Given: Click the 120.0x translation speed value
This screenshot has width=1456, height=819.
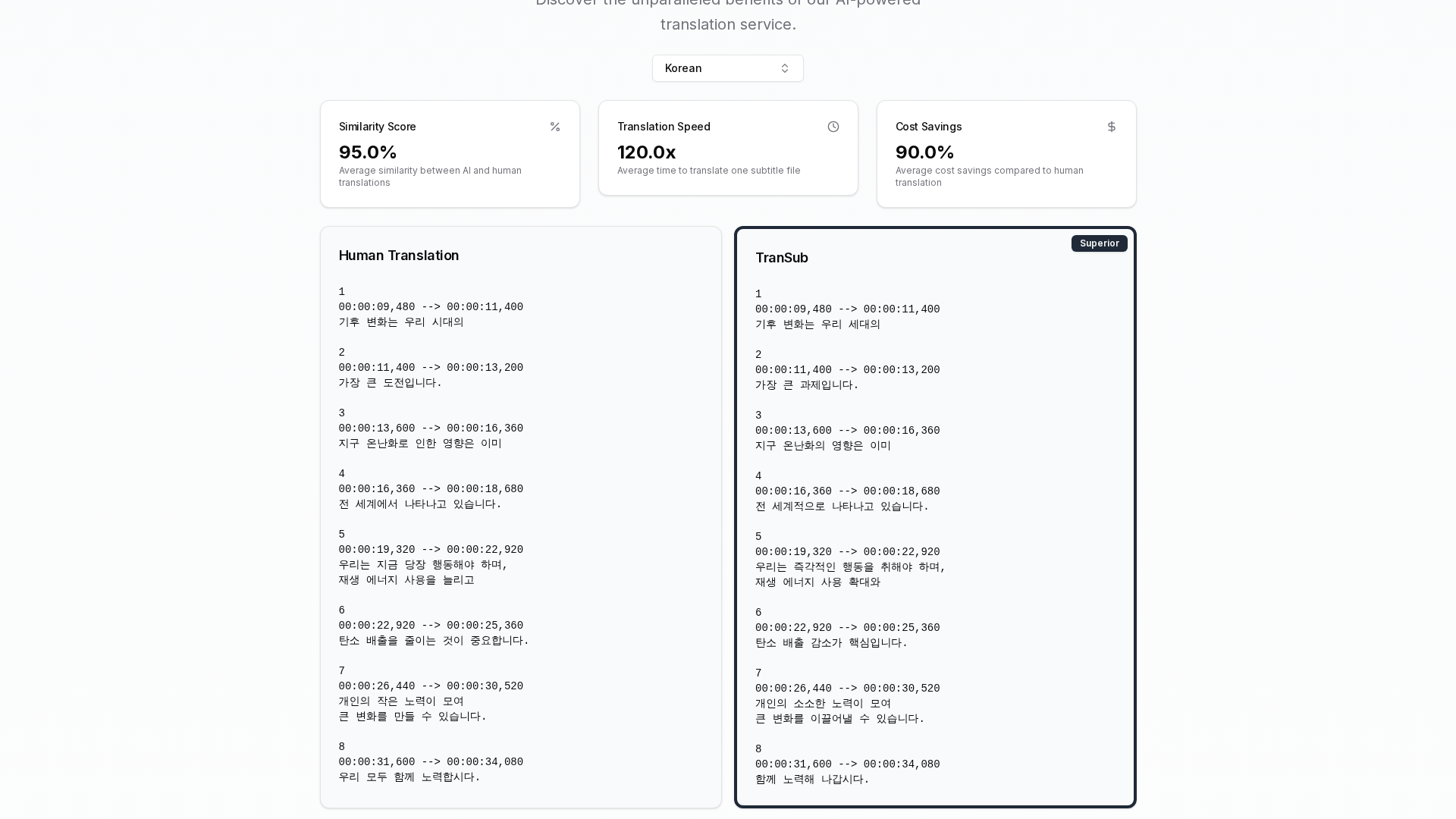Looking at the screenshot, I should point(646,152).
